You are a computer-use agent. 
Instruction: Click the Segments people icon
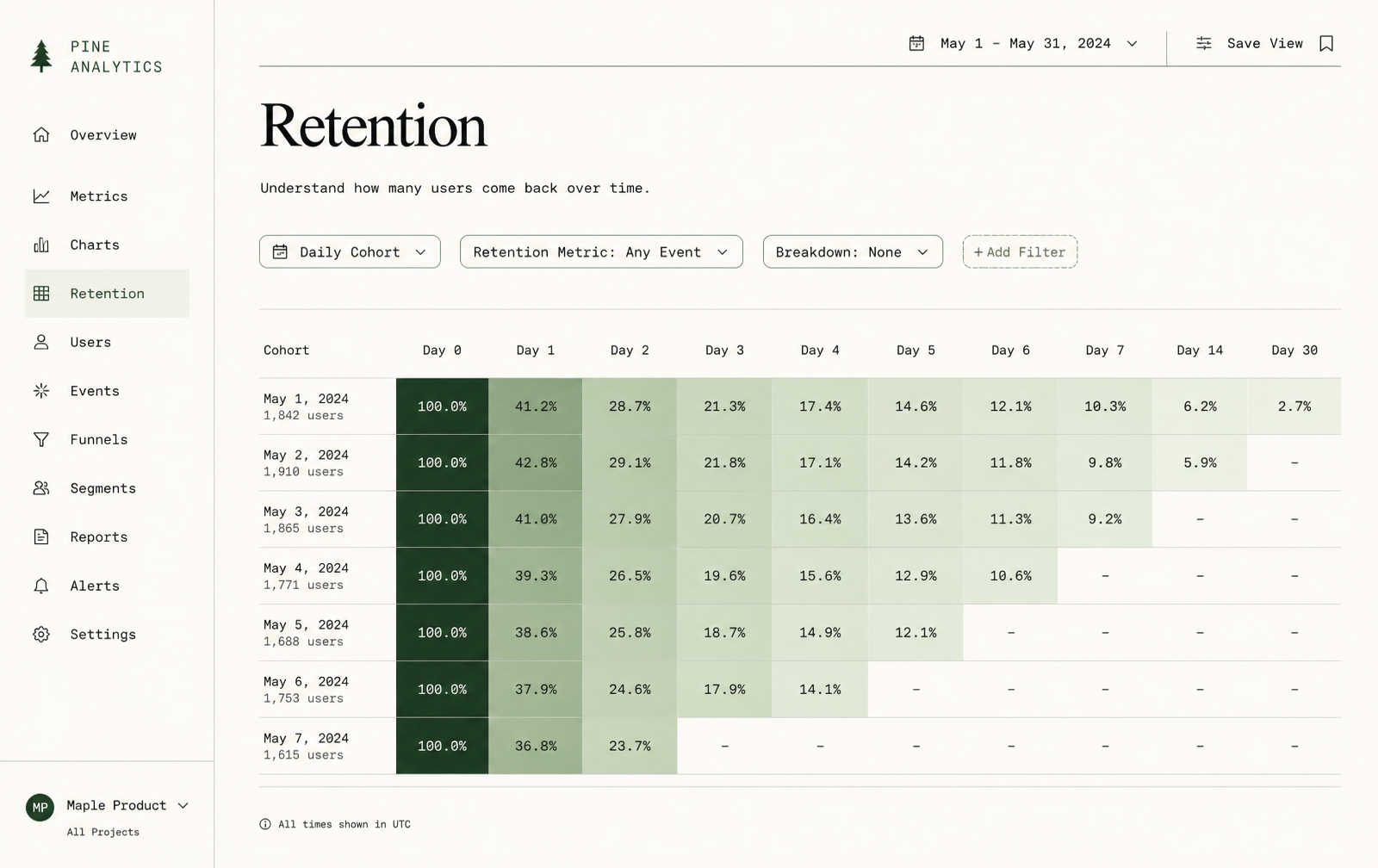click(x=41, y=488)
